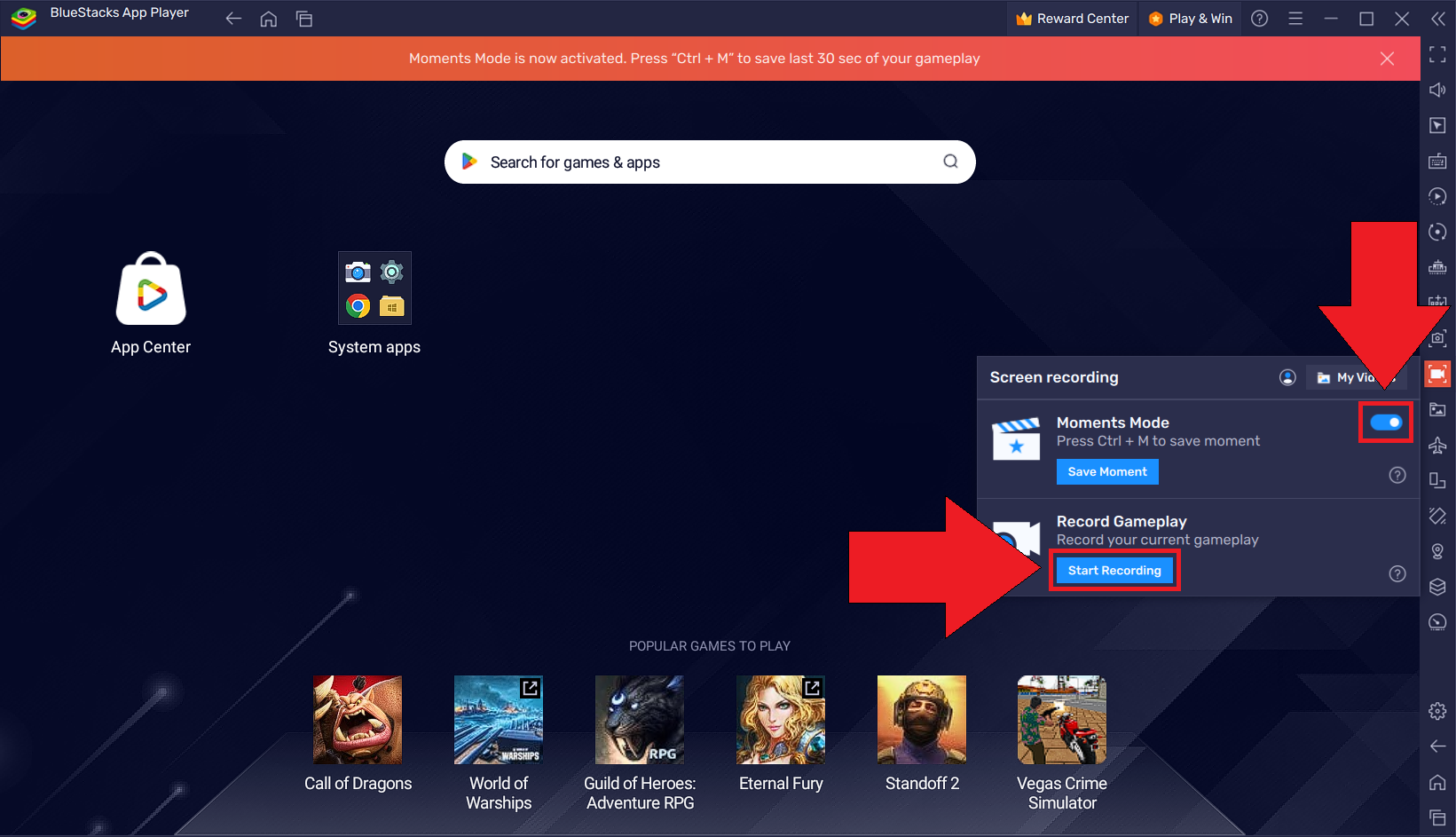The width and height of the screenshot is (1456, 837).
Task: Mute BlueStacks with the volume icon
Action: 1437,89
